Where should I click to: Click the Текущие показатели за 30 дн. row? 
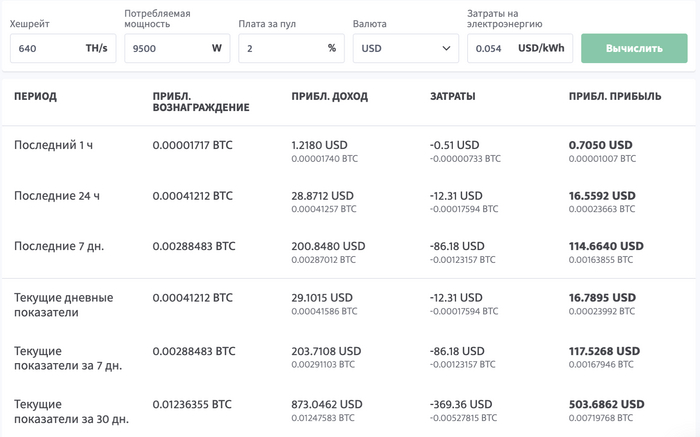[71, 412]
